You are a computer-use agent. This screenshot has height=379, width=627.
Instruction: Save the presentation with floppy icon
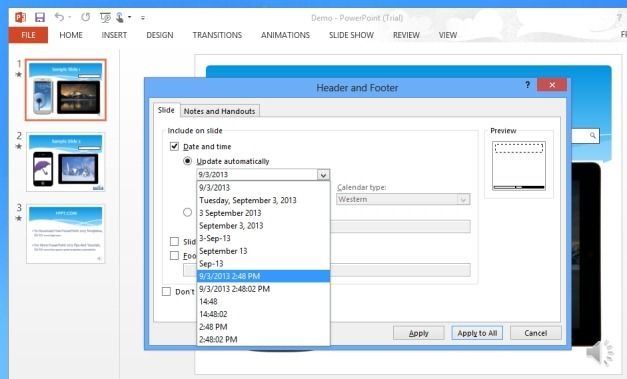[40, 17]
